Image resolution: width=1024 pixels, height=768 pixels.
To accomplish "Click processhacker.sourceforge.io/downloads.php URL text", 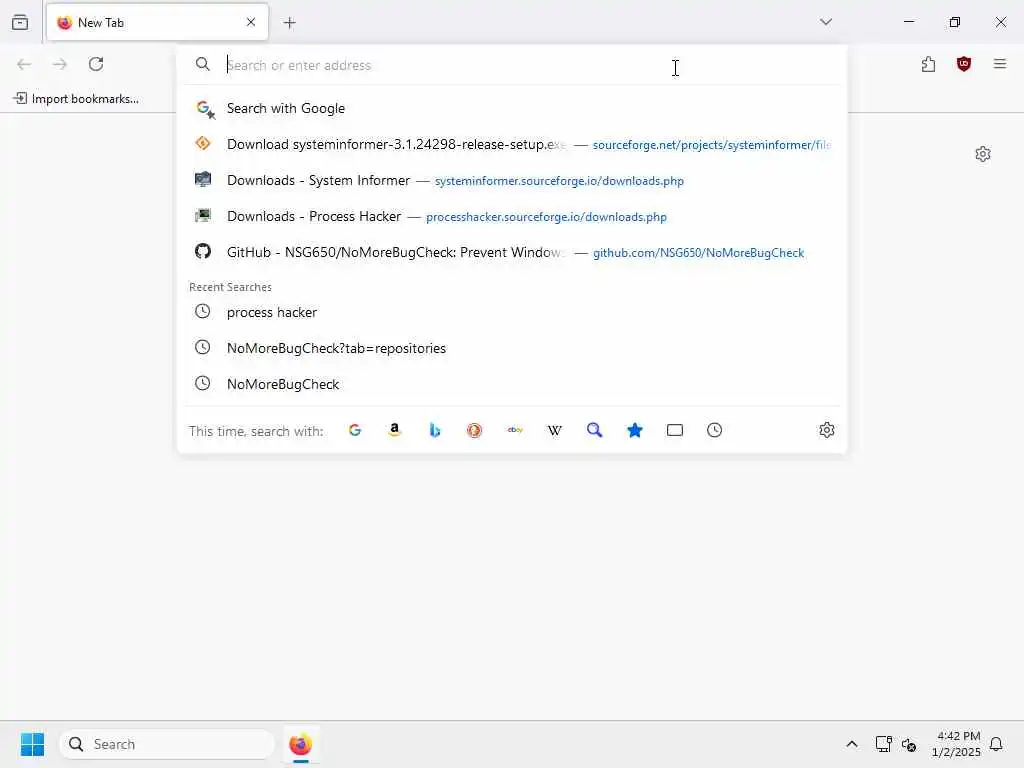I will pos(546,217).
